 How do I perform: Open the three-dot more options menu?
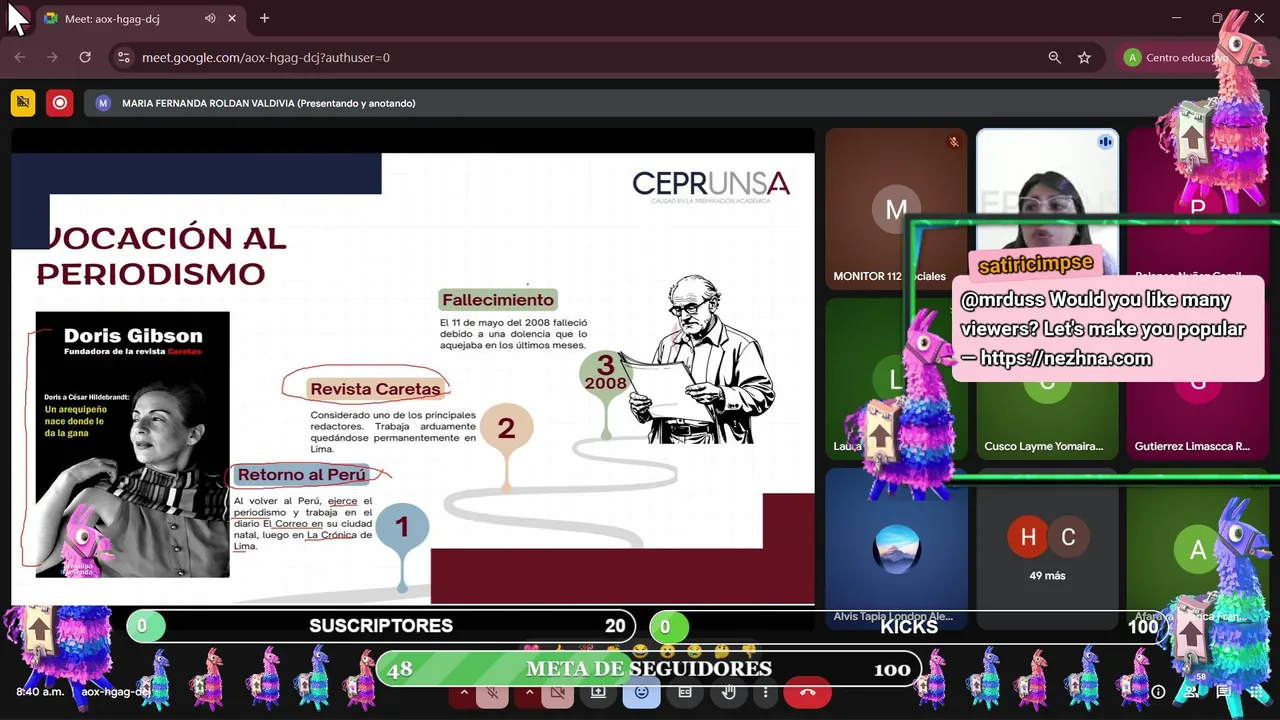(765, 692)
